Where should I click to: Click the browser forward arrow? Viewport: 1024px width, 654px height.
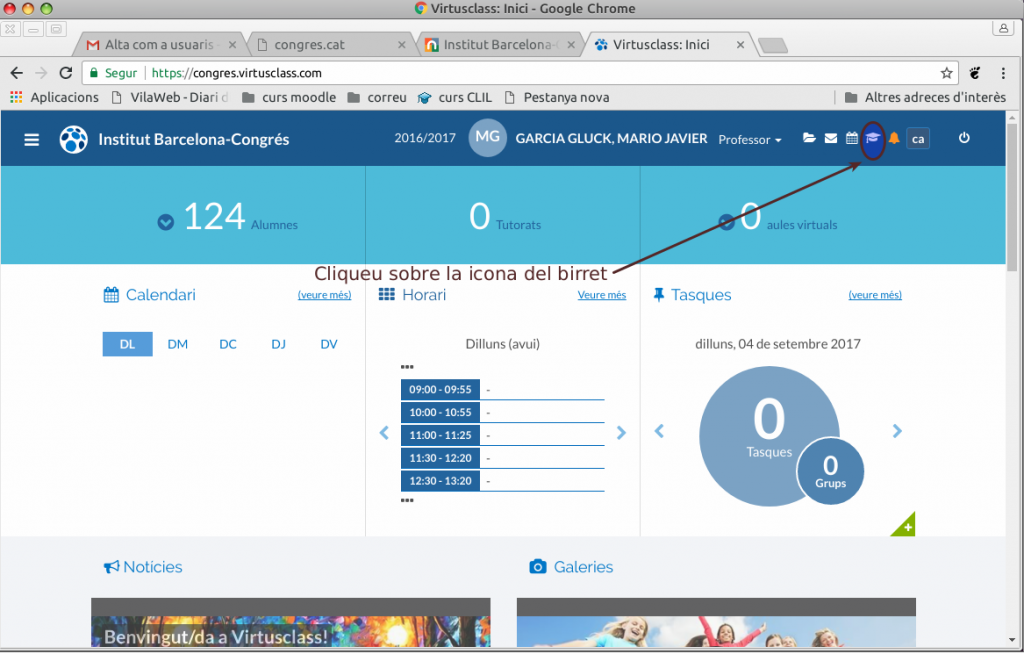click(41, 73)
